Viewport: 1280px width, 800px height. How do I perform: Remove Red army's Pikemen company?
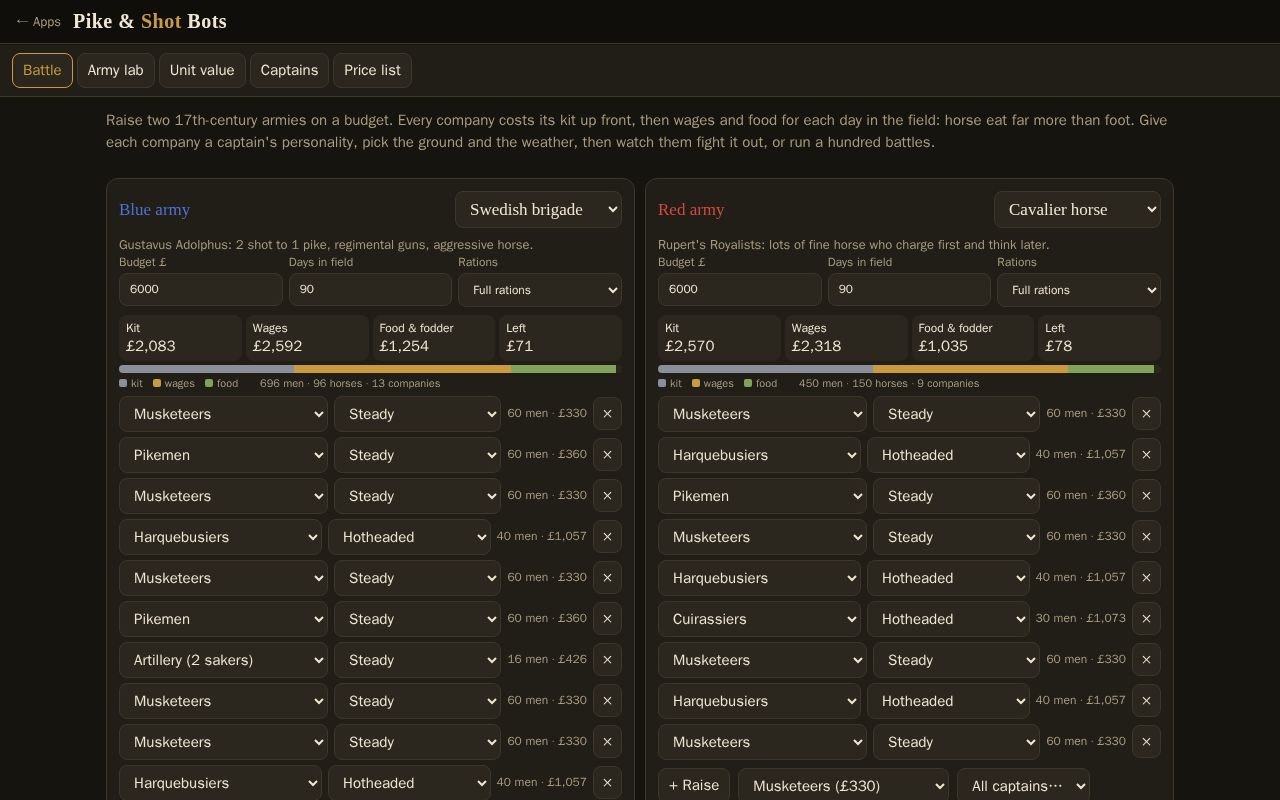pos(1146,496)
